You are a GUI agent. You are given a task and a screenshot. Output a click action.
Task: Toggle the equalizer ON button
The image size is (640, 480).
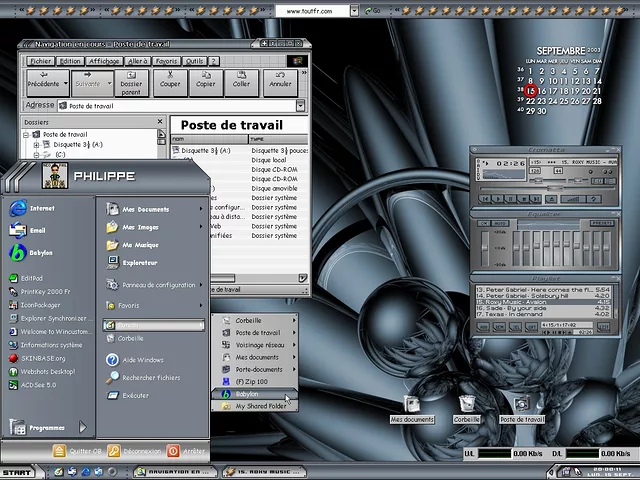coord(483,224)
